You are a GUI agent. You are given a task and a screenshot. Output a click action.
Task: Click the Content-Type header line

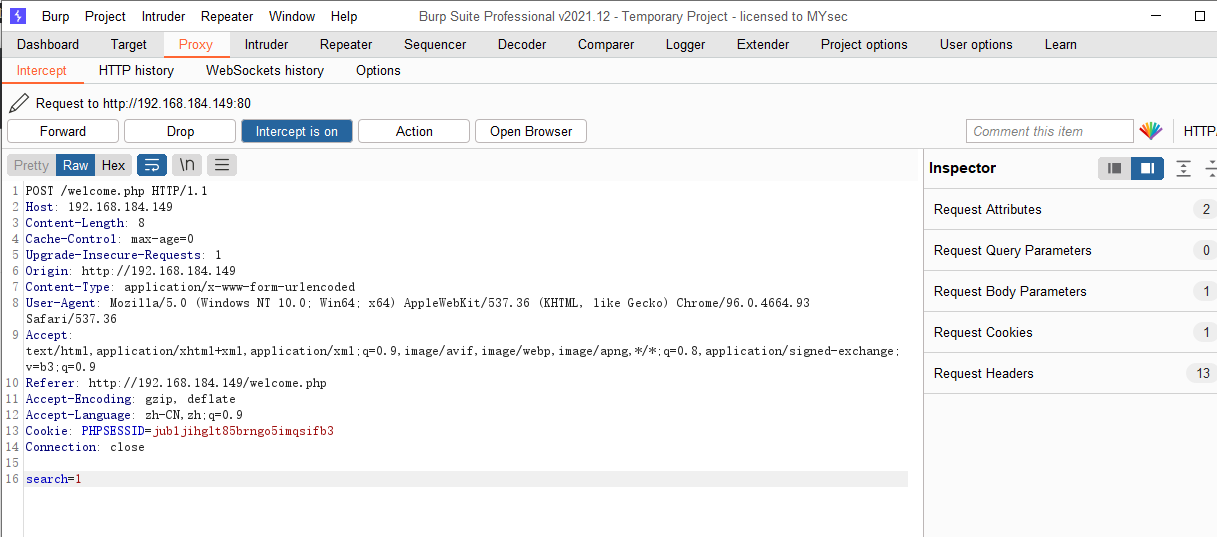(190, 287)
